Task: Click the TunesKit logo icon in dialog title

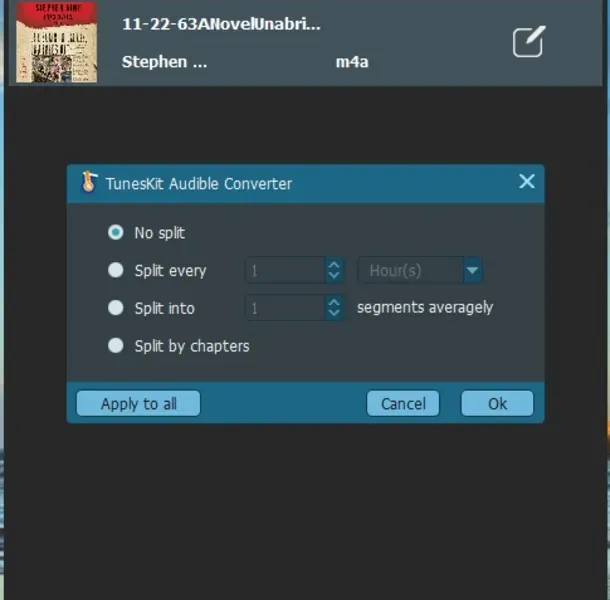Action: click(x=89, y=182)
